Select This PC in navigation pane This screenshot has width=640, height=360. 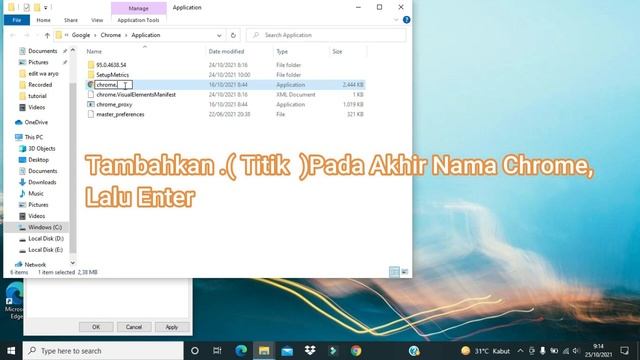[x=33, y=137]
